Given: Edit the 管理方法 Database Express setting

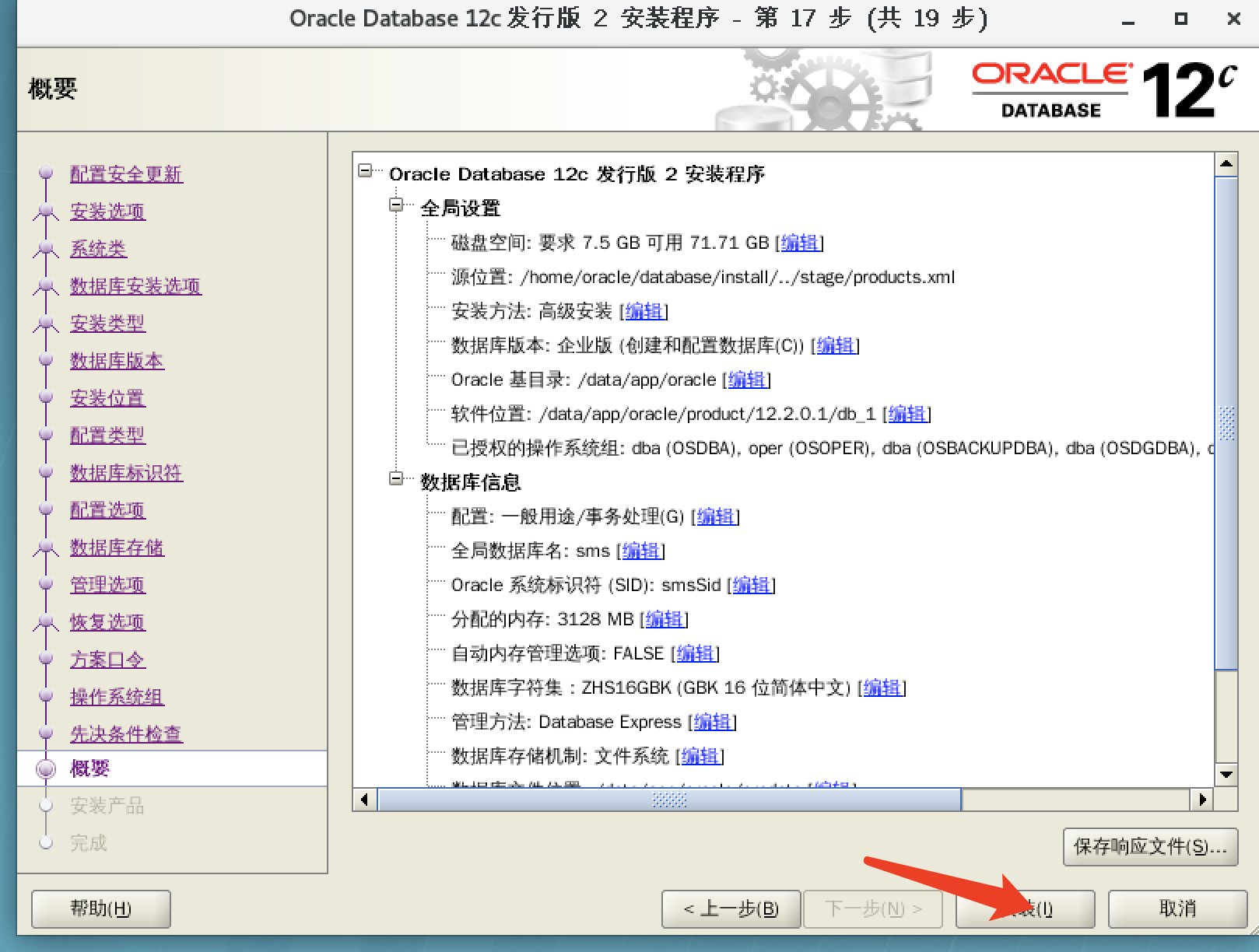Looking at the screenshot, I should 712,722.
